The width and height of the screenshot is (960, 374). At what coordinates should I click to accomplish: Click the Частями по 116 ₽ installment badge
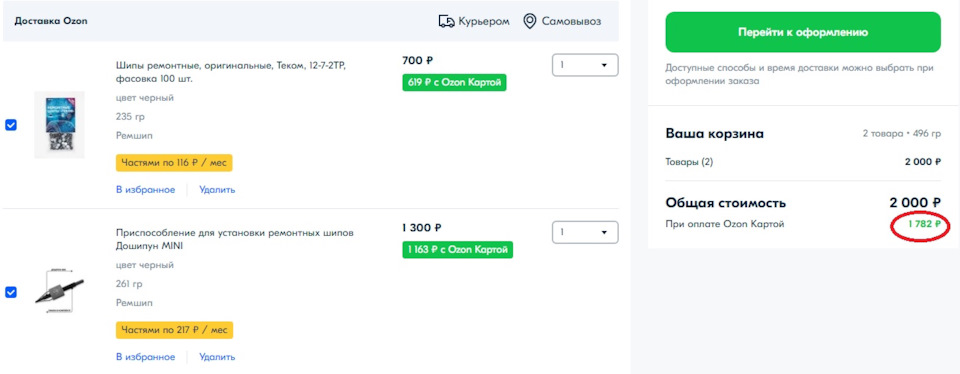174,163
